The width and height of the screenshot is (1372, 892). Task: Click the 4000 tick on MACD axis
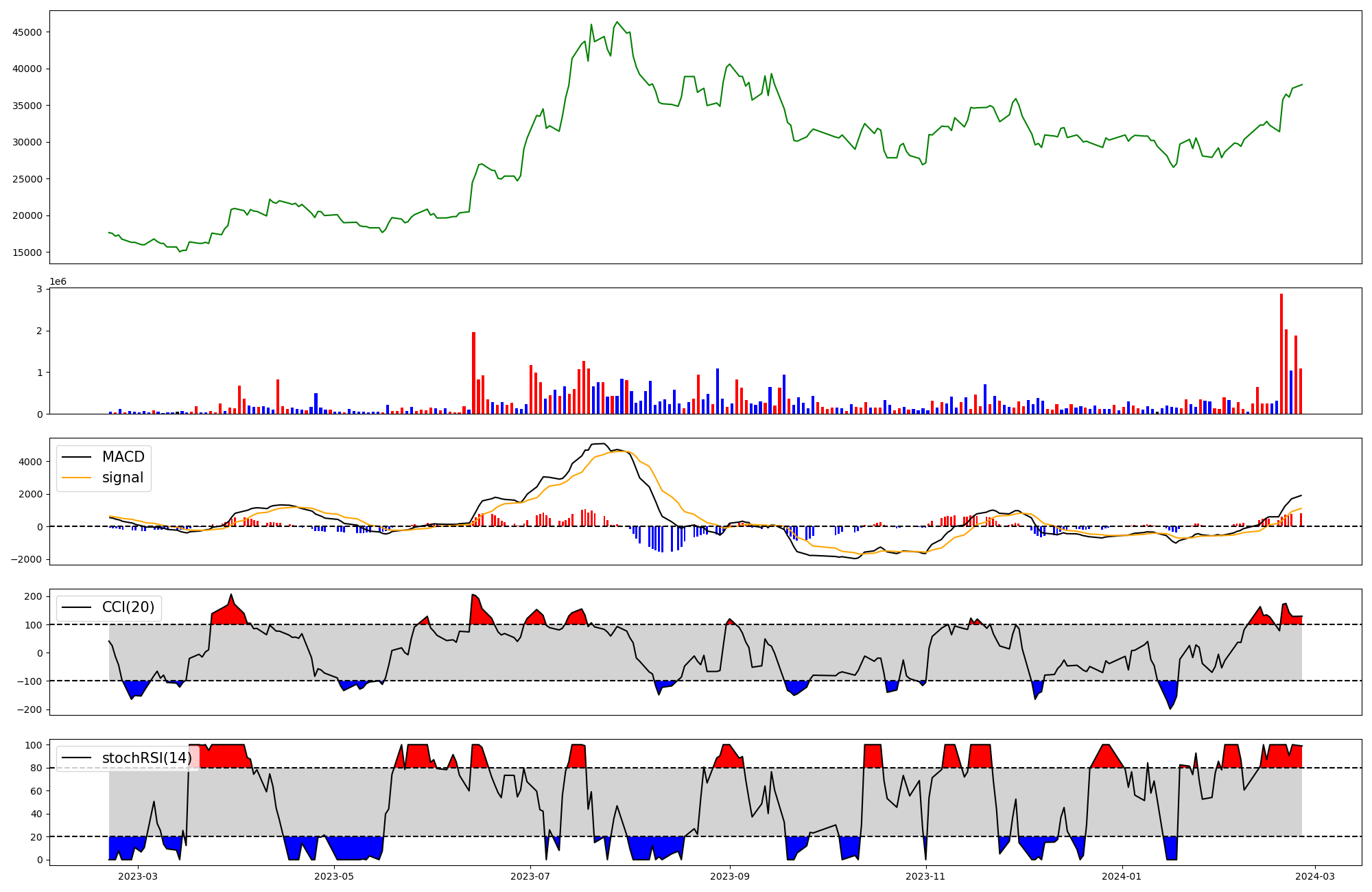(31, 462)
